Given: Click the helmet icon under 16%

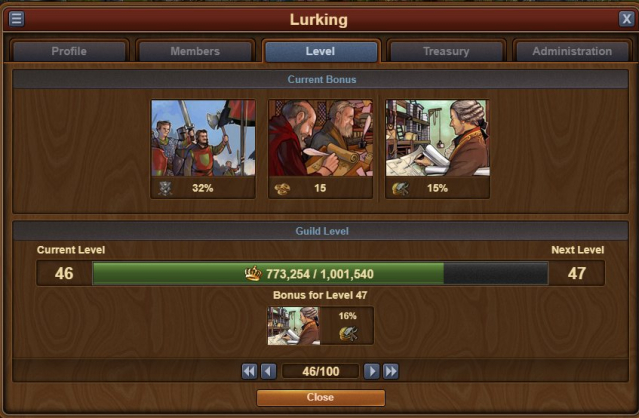Looking at the screenshot, I should pos(348,334).
